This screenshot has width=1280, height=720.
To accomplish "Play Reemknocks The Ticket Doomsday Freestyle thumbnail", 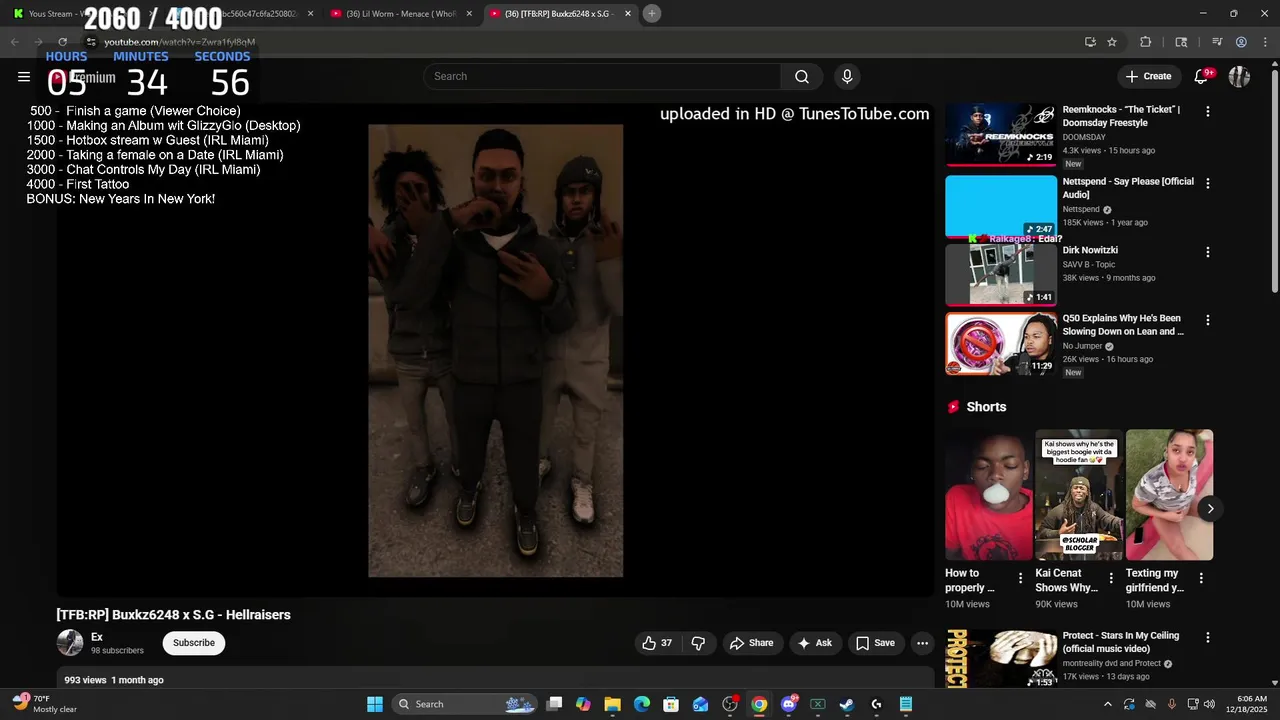I will [x=1000, y=134].
